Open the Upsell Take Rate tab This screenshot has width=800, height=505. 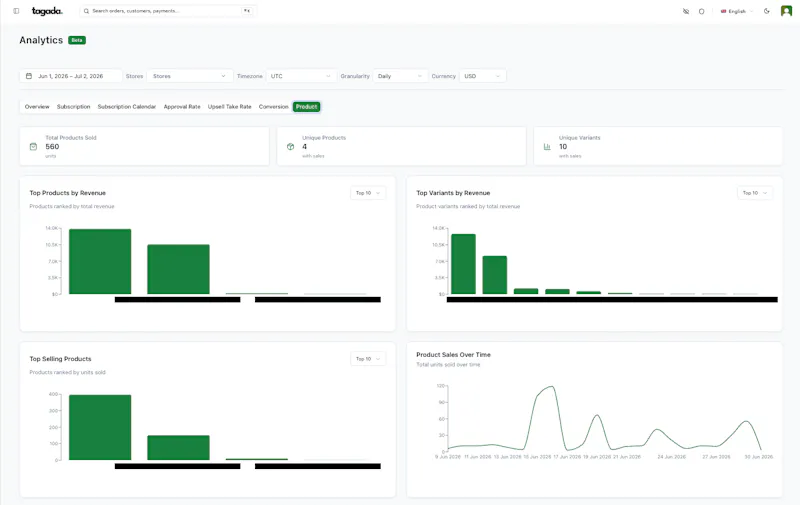click(x=230, y=107)
